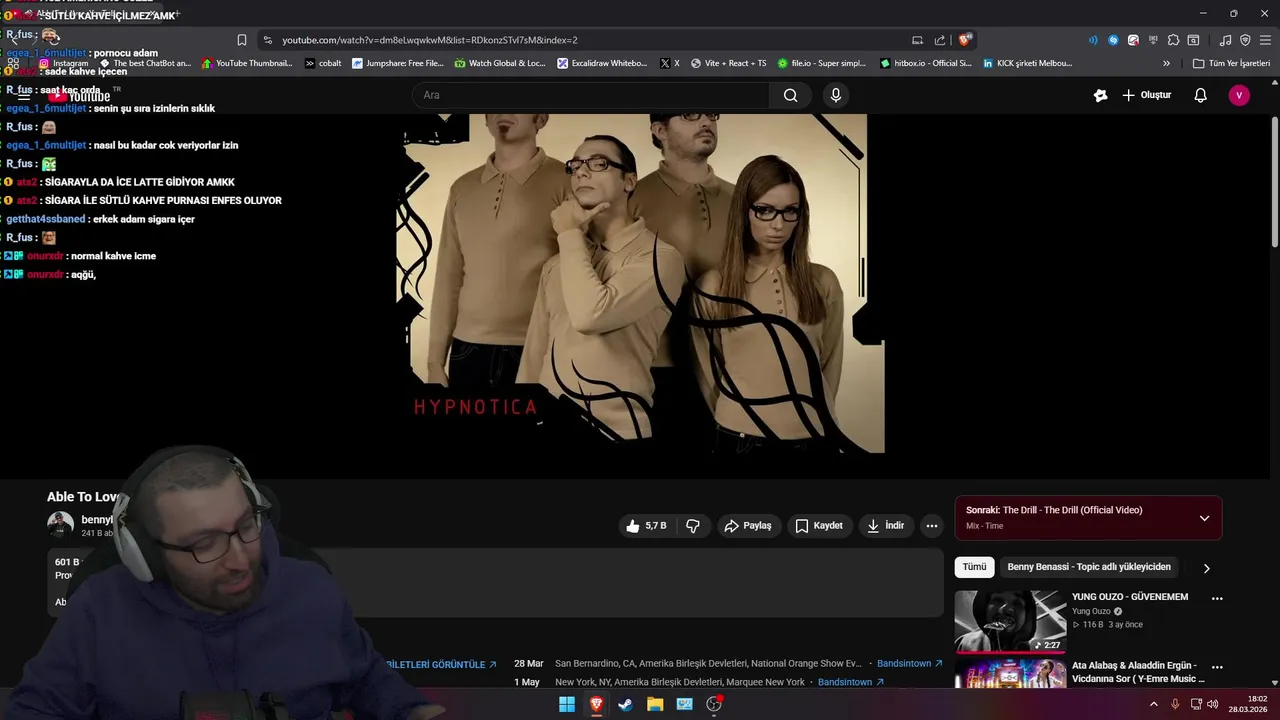Open the YouTube Thumbnail bookmark
This screenshot has width=1280, height=720.
(247, 63)
